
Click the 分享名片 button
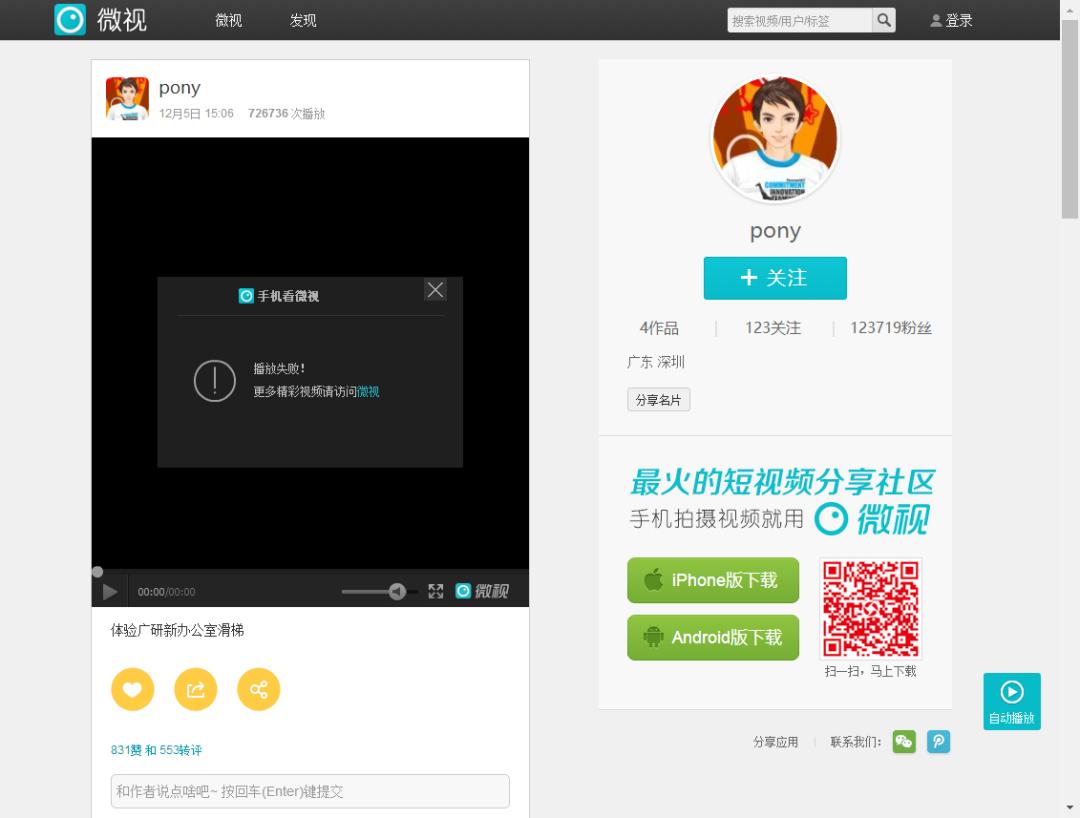[x=658, y=400]
